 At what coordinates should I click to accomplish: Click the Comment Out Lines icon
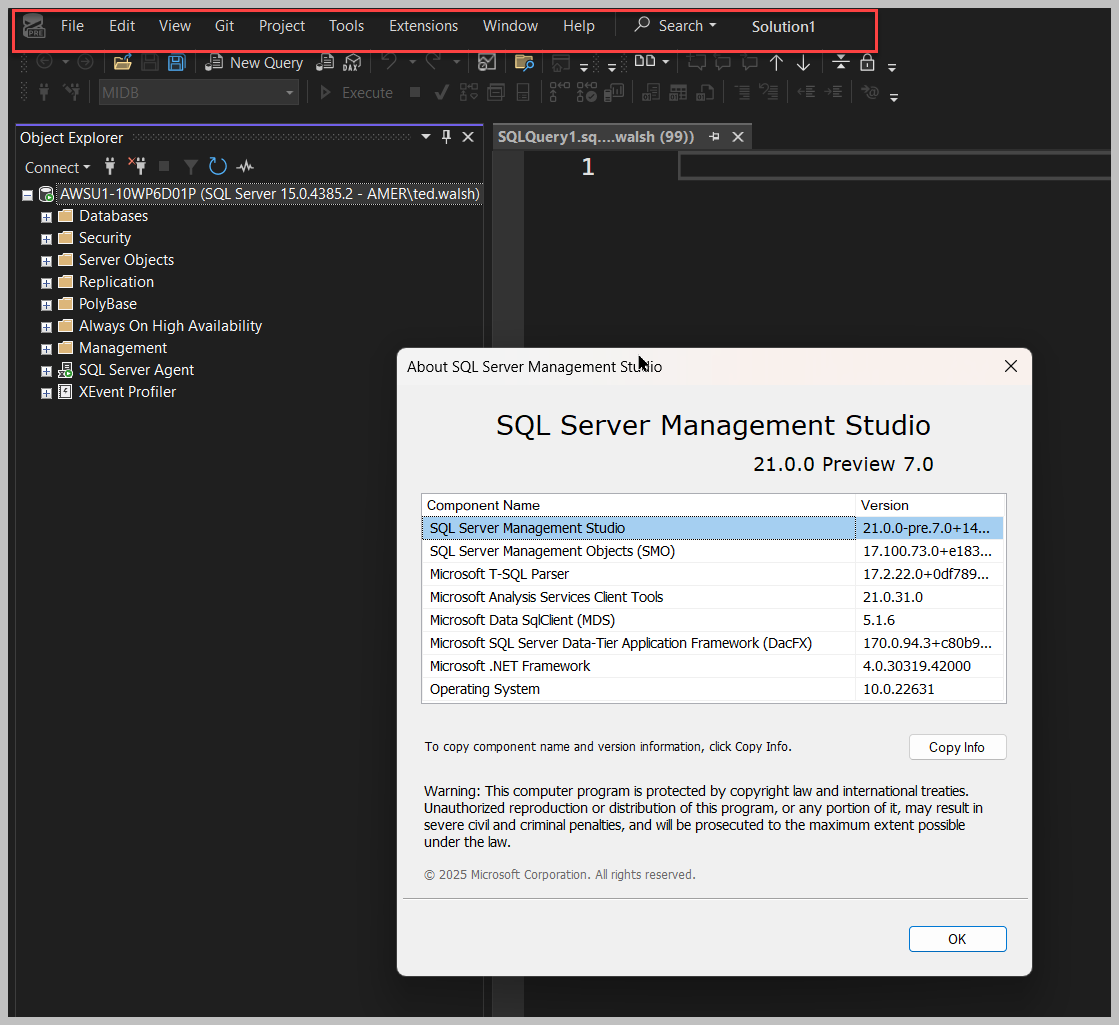click(x=742, y=92)
